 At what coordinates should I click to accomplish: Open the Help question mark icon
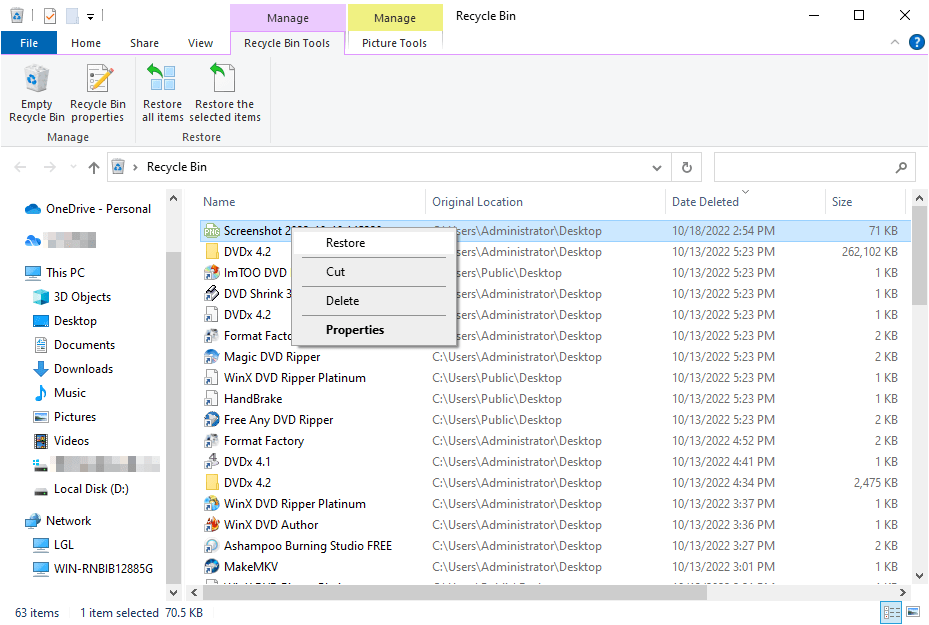click(916, 42)
